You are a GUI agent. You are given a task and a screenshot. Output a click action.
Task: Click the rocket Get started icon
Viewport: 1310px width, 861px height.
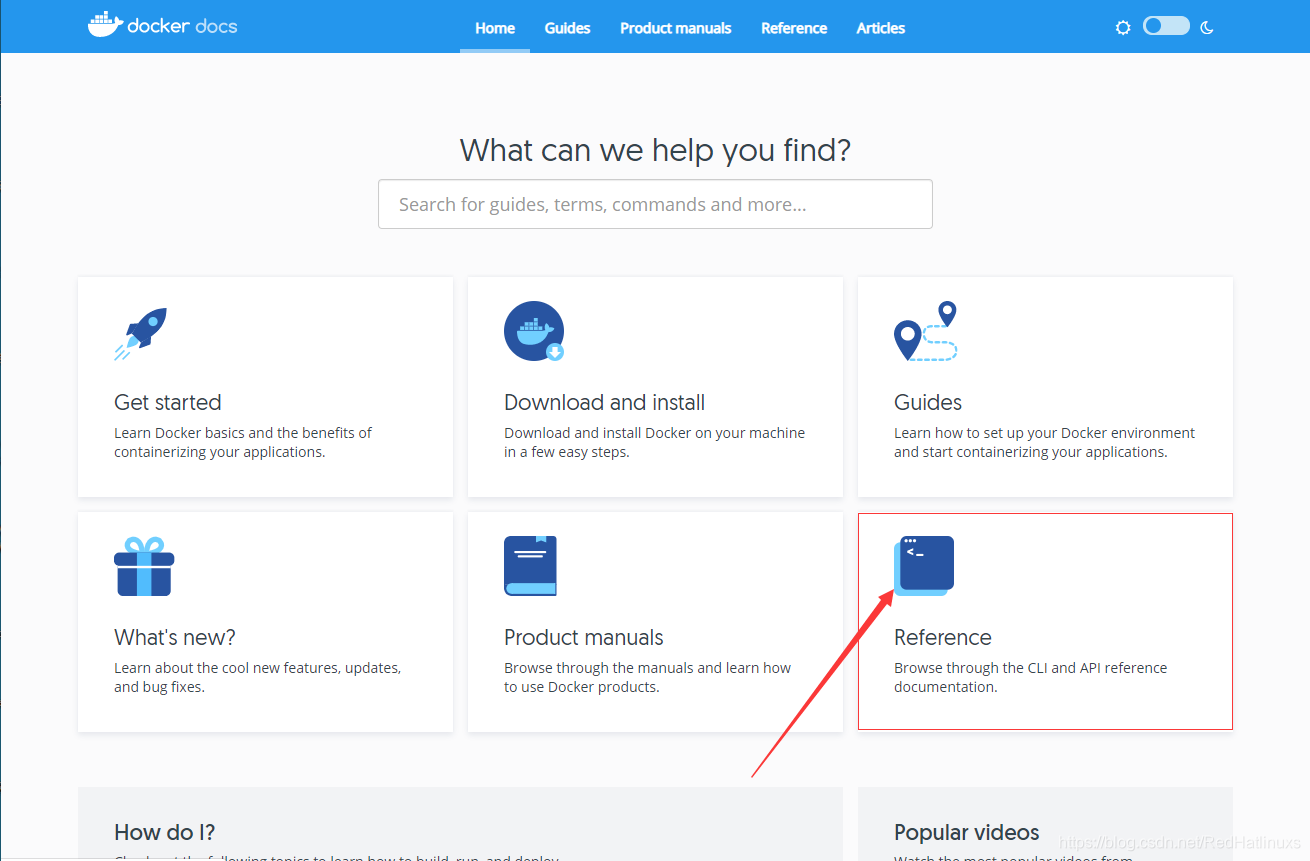pos(140,333)
